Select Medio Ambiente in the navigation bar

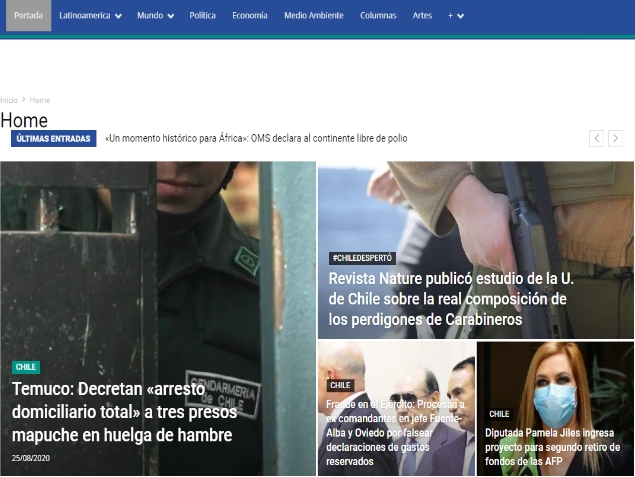coord(313,16)
